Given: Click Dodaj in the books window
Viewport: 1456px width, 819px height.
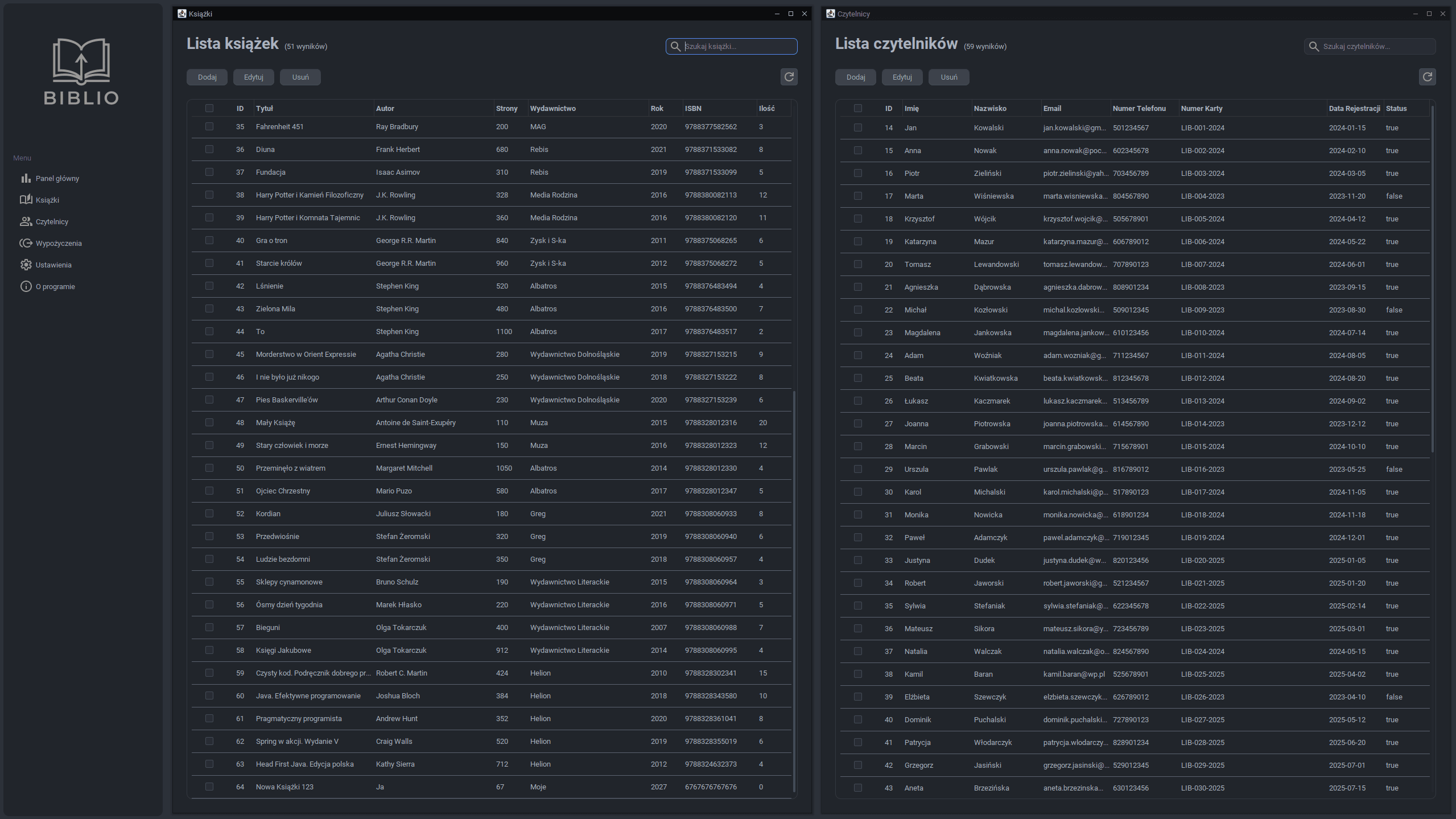Looking at the screenshot, I should (x=207, y=77).
